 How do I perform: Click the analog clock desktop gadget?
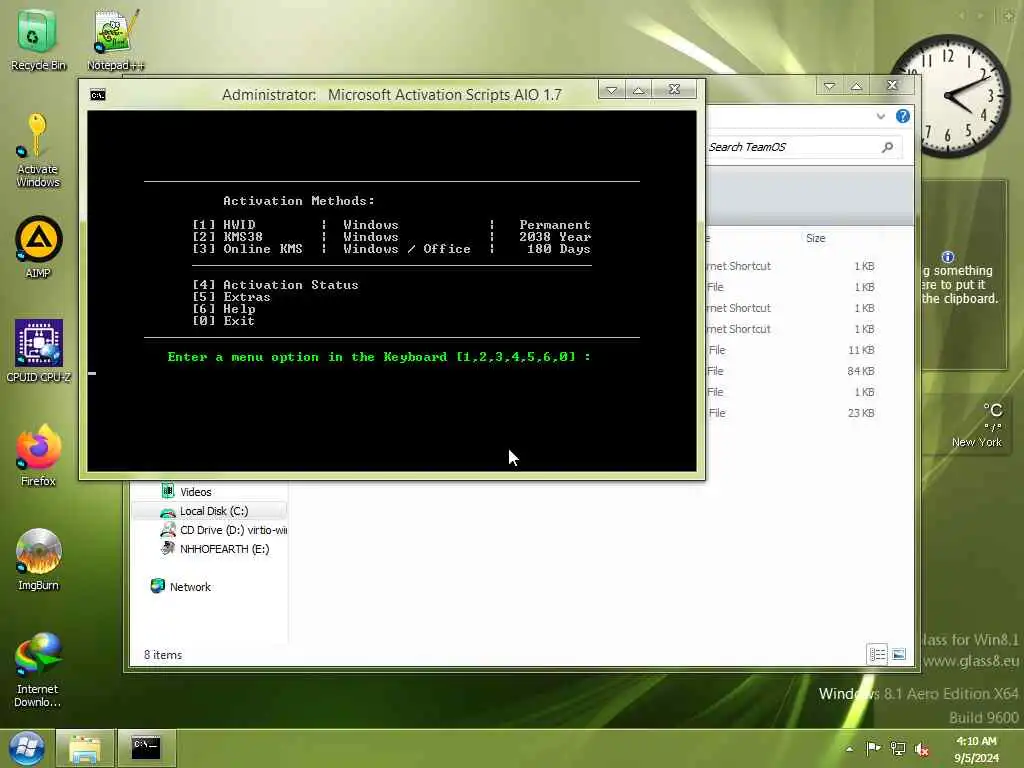click(x=949, y=95)
